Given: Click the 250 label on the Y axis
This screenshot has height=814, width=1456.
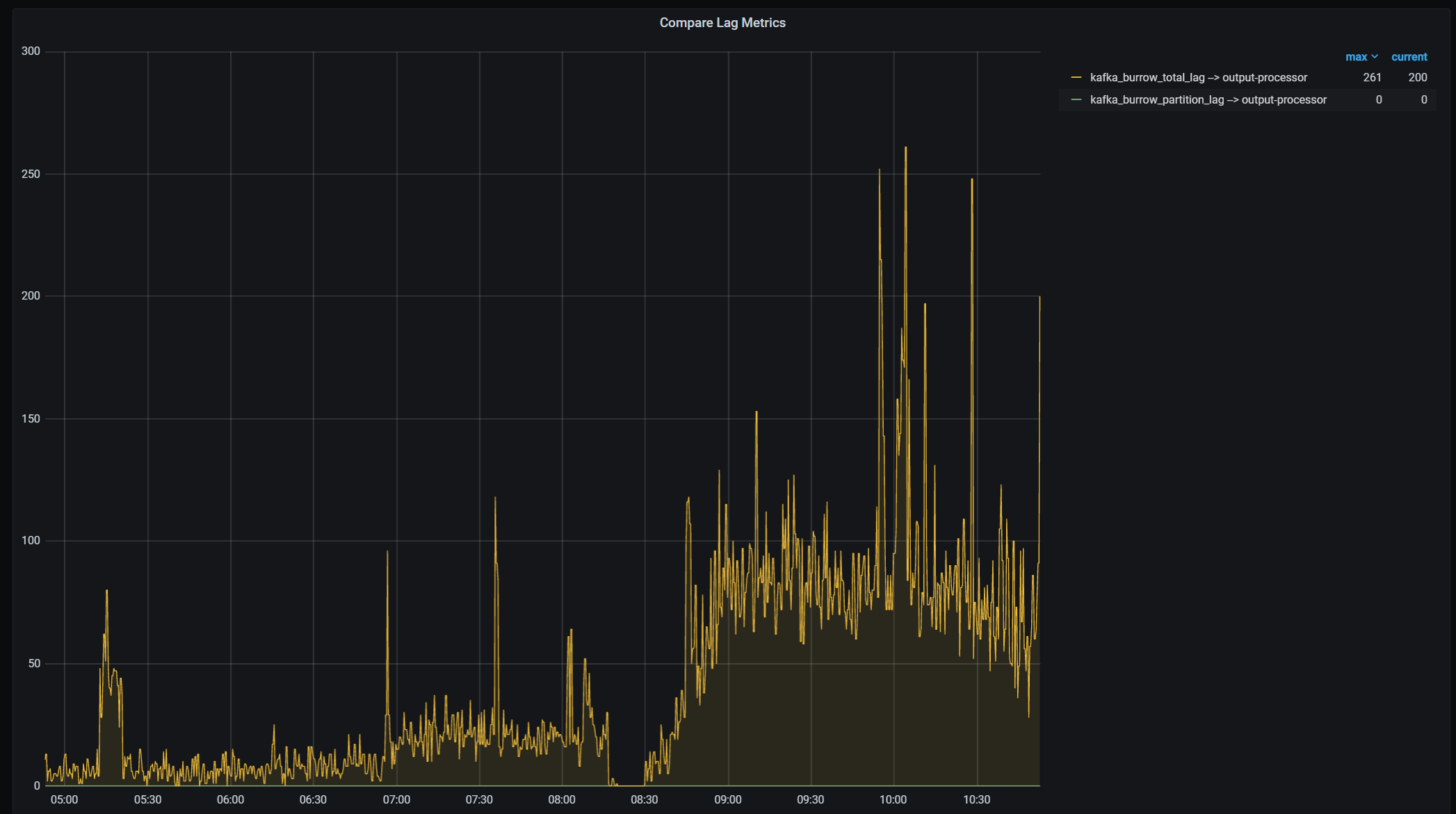Looking at the screenshot, I should tap(31, 174).
